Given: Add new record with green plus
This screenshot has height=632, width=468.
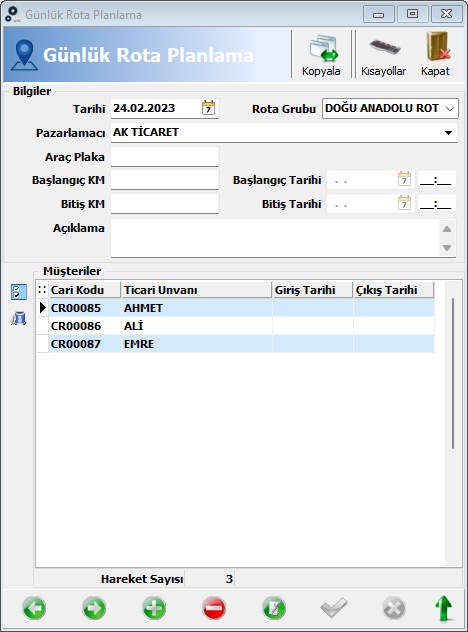Looking at the screenshot, I should 154,608.
